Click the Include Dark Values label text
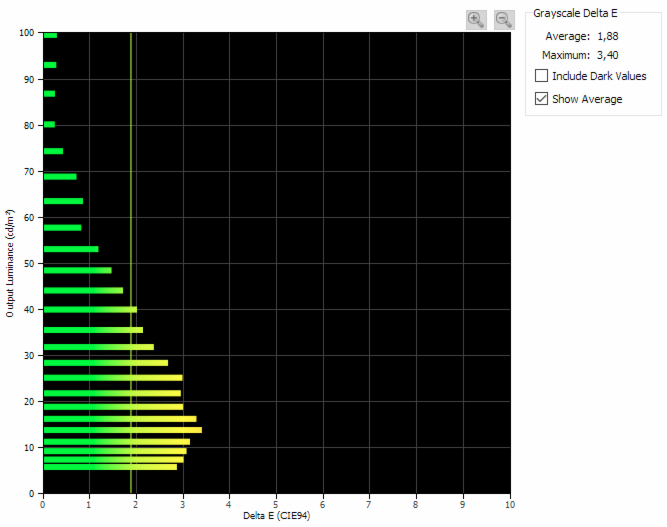Viewport: 667px width, 527px height. pyautogui.click(x=599, y=76)
